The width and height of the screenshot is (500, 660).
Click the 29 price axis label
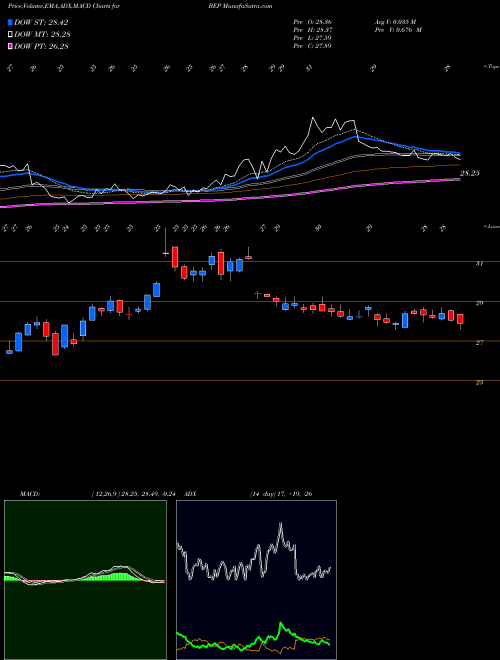[479, 303]
